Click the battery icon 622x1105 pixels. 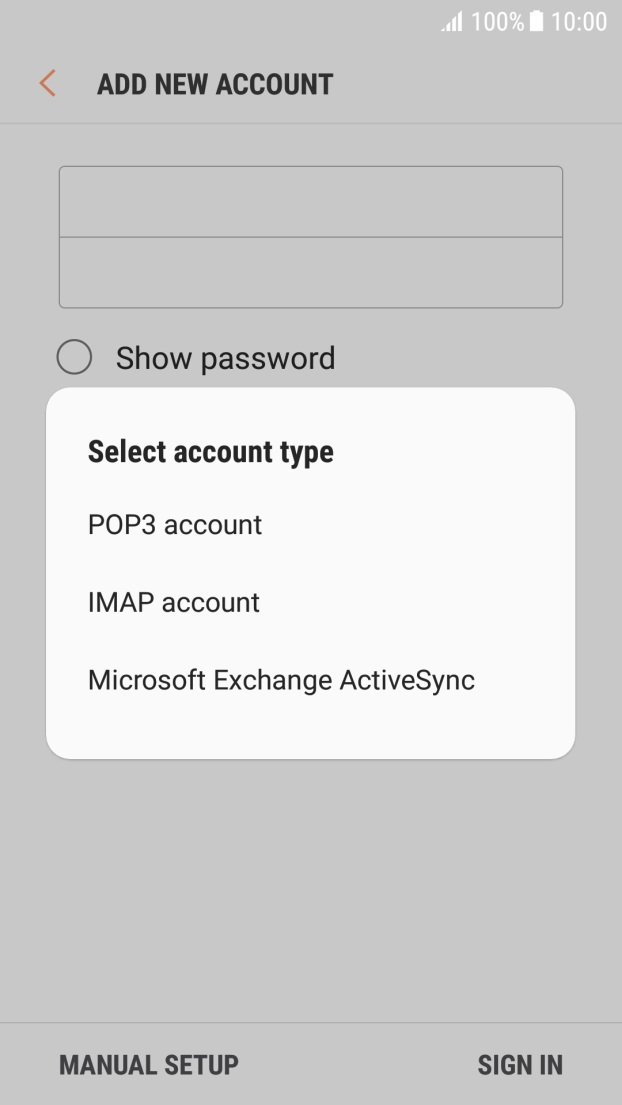(x=536, y=21)
